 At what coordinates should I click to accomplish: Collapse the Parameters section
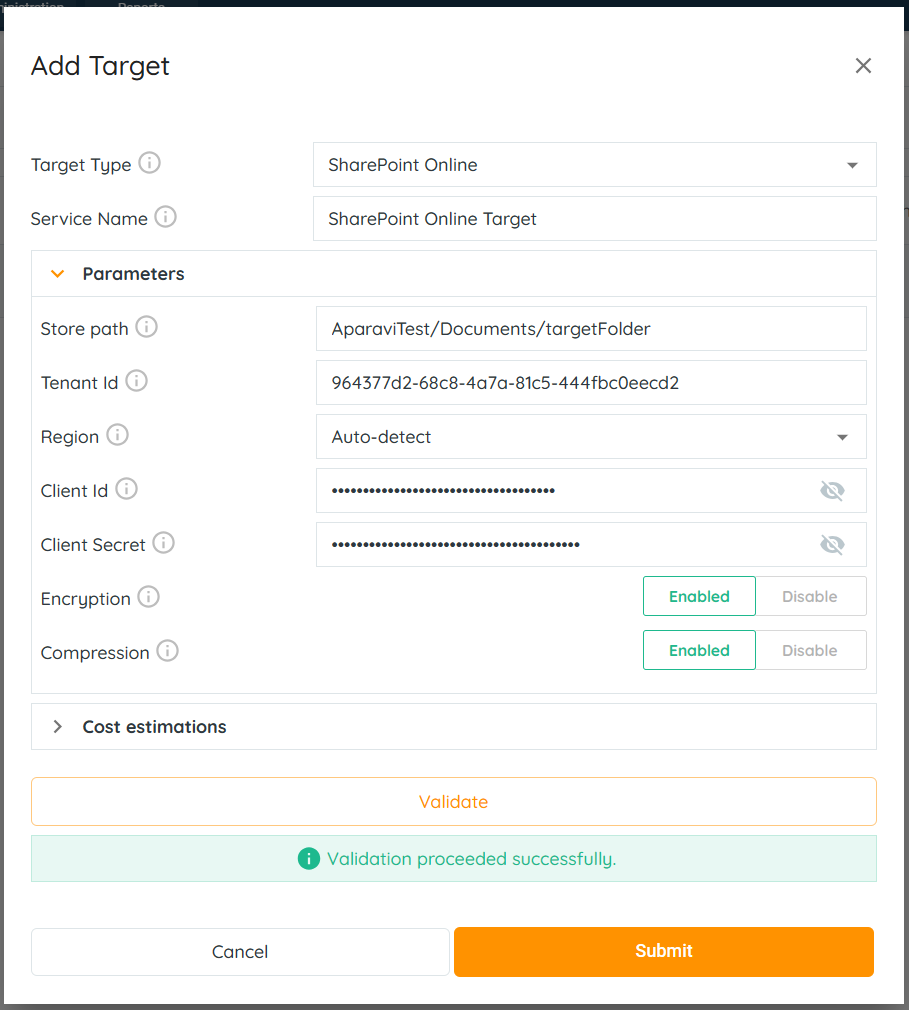[58, 274]
